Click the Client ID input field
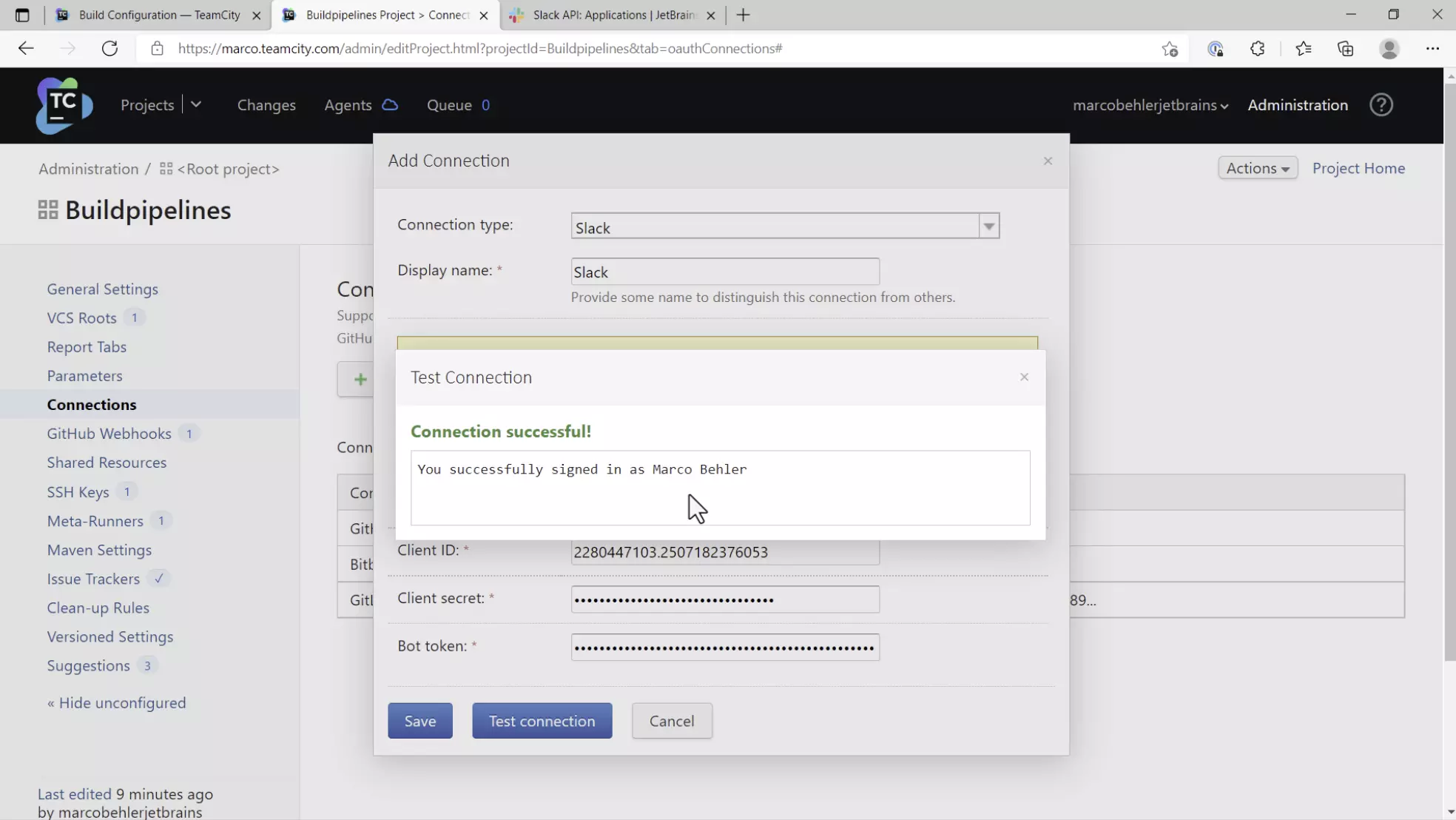 724,552
